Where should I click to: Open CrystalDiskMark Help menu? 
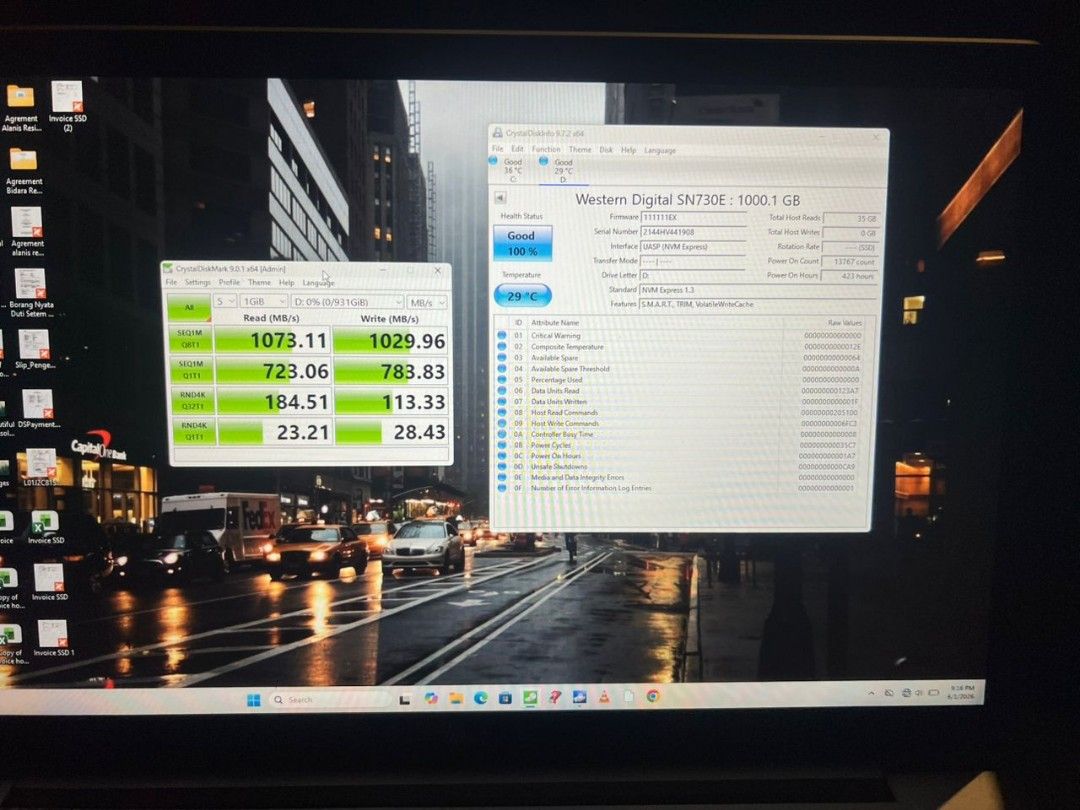287,282
